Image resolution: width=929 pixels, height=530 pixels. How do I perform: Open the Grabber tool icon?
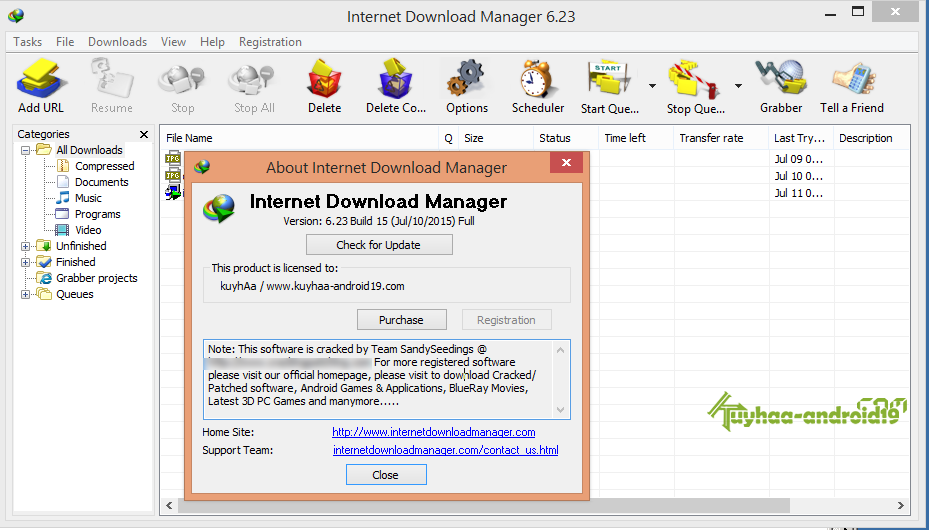click(x=781, y=78)
